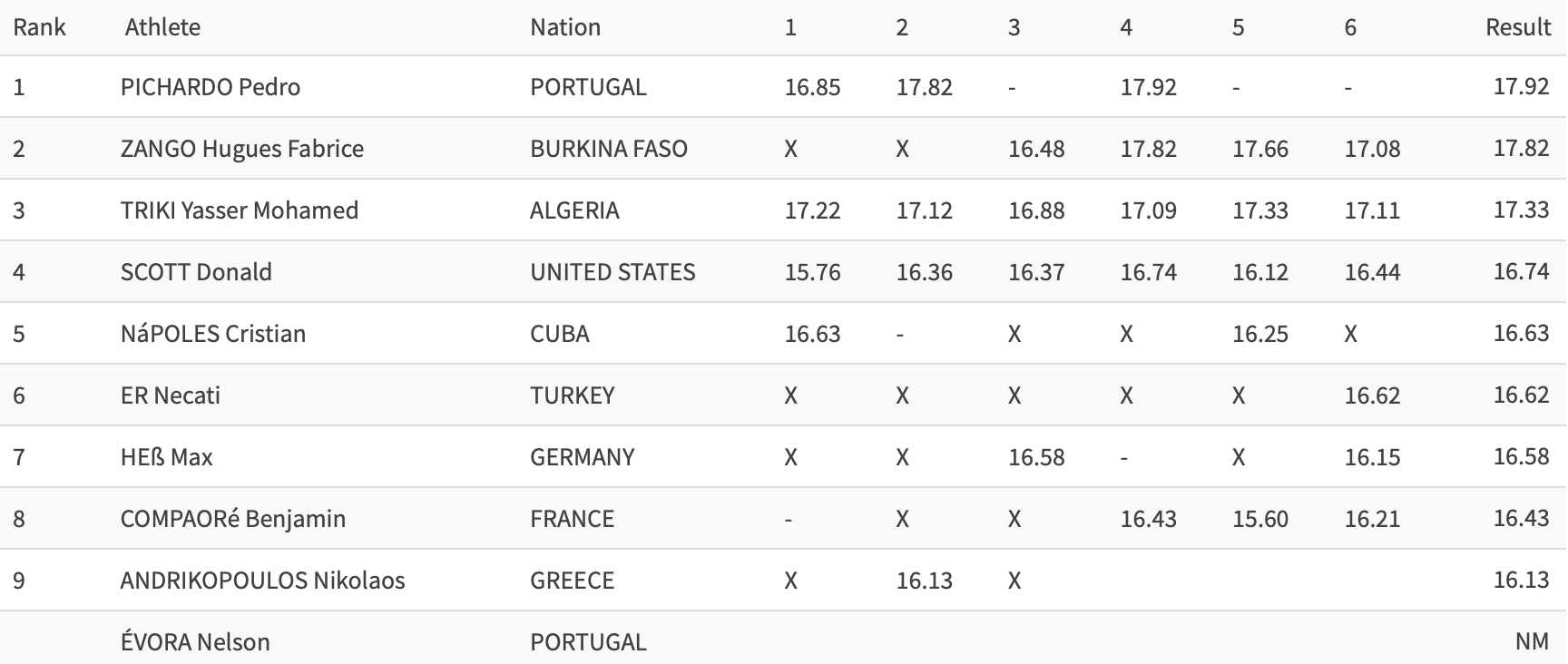Viewport: 1568px width, 664px height.
Task: Click Triki's 17.33 fifth attempt mark
Action: [x=1260, y=210]
